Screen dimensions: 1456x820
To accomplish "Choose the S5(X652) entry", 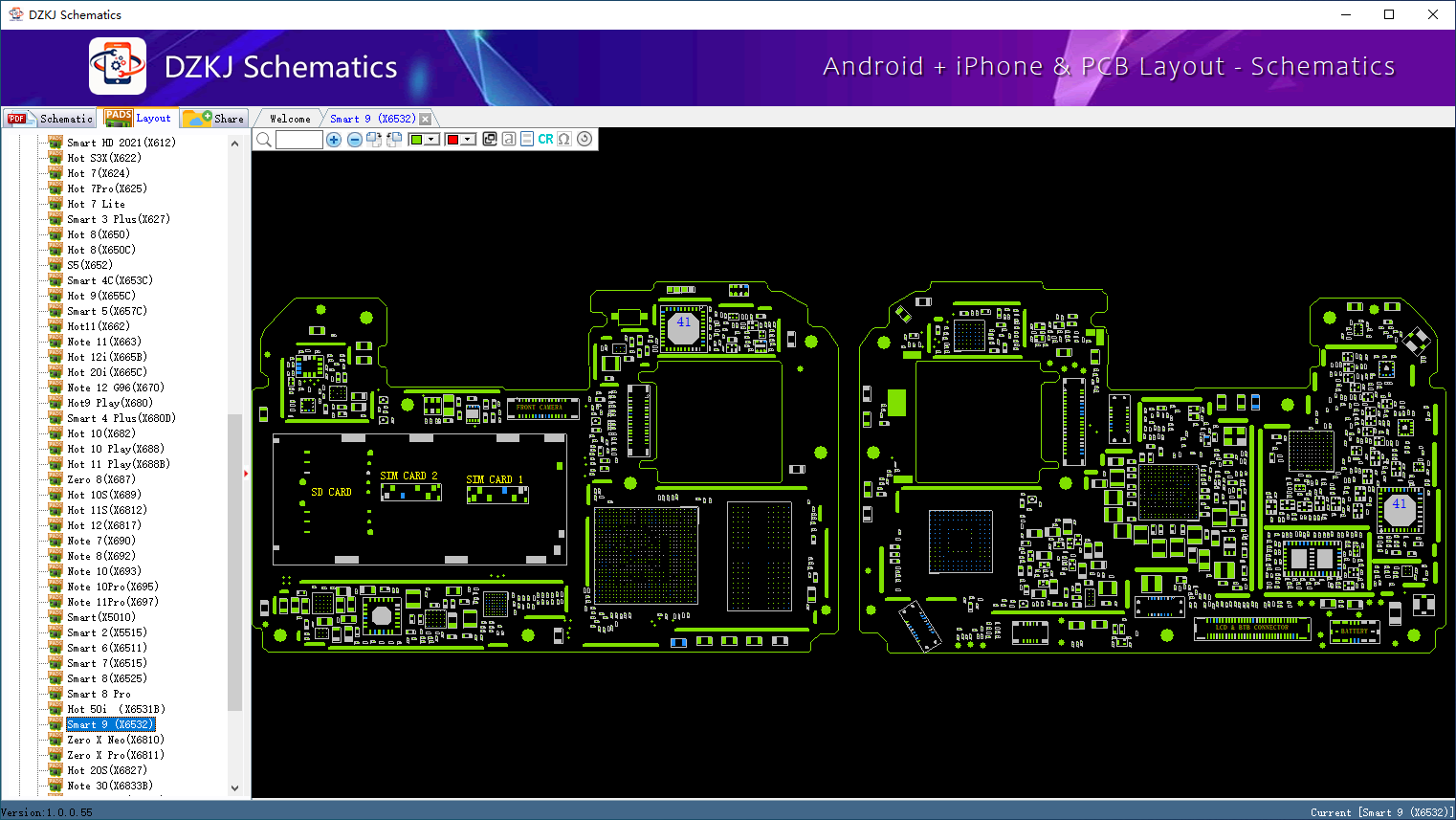I will [x=90, y=265].
